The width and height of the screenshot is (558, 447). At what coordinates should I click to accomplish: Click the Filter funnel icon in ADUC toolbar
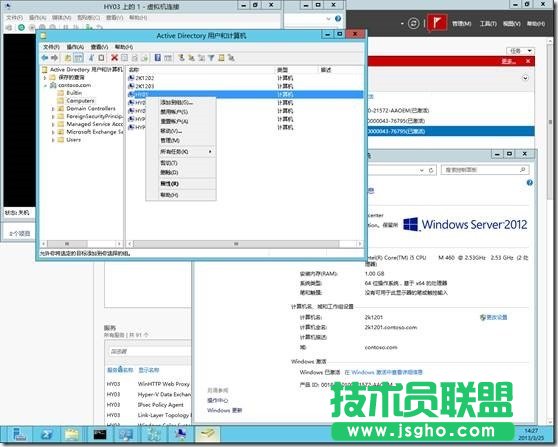coord(211,58)
